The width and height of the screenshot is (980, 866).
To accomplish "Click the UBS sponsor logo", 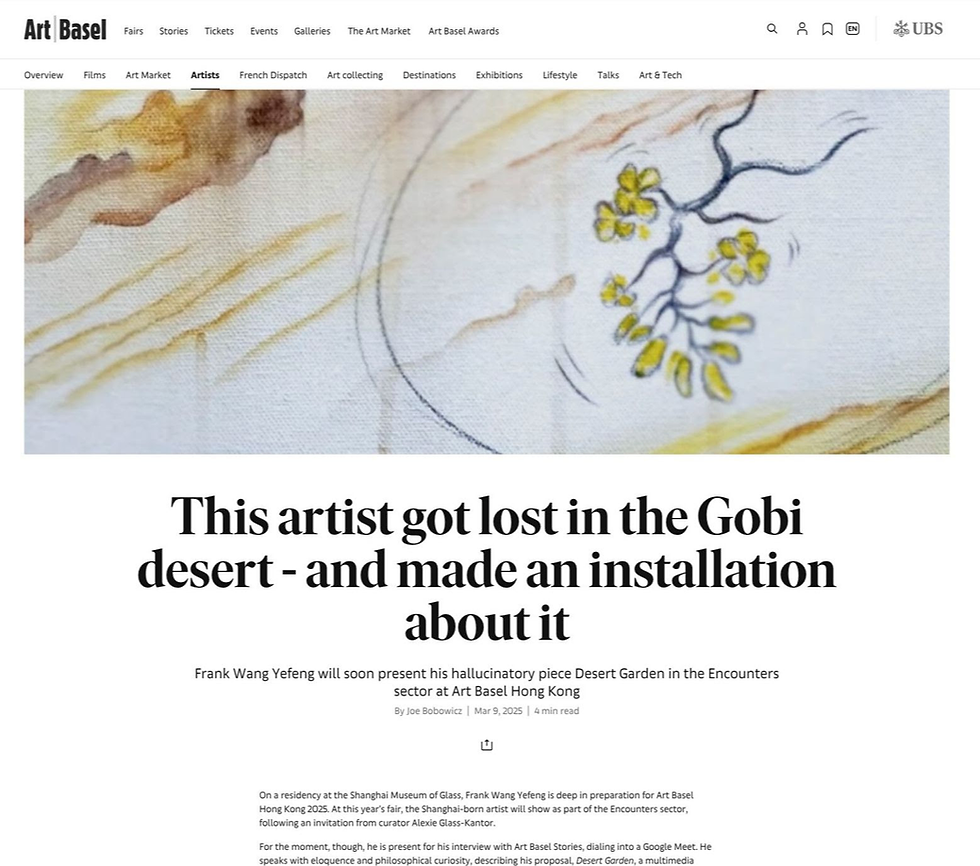I will (x=917, y=29).
